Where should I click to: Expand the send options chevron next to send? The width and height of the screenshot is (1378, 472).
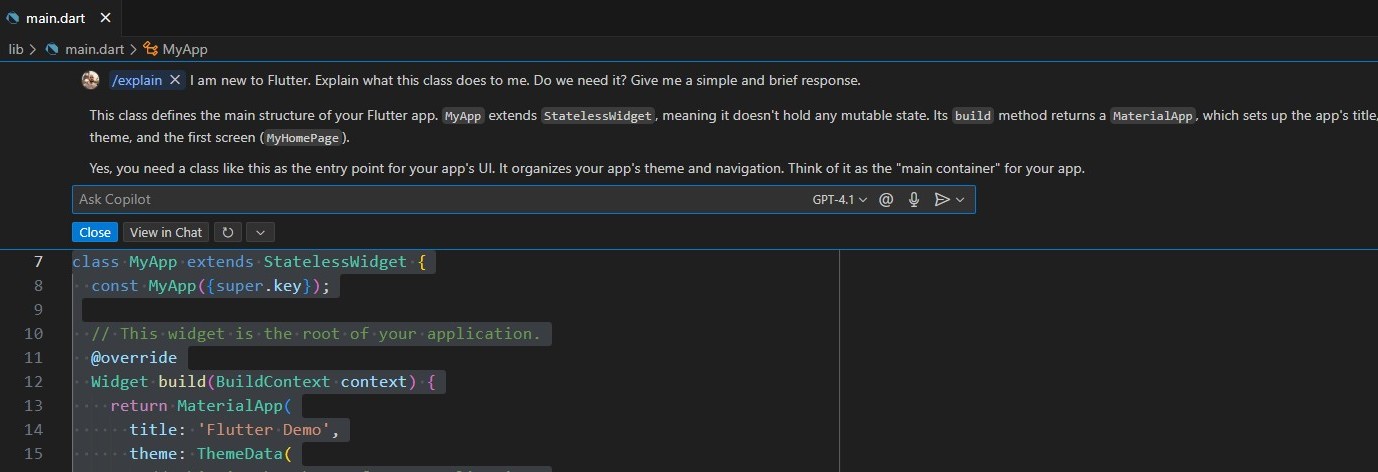click(960, 200)
